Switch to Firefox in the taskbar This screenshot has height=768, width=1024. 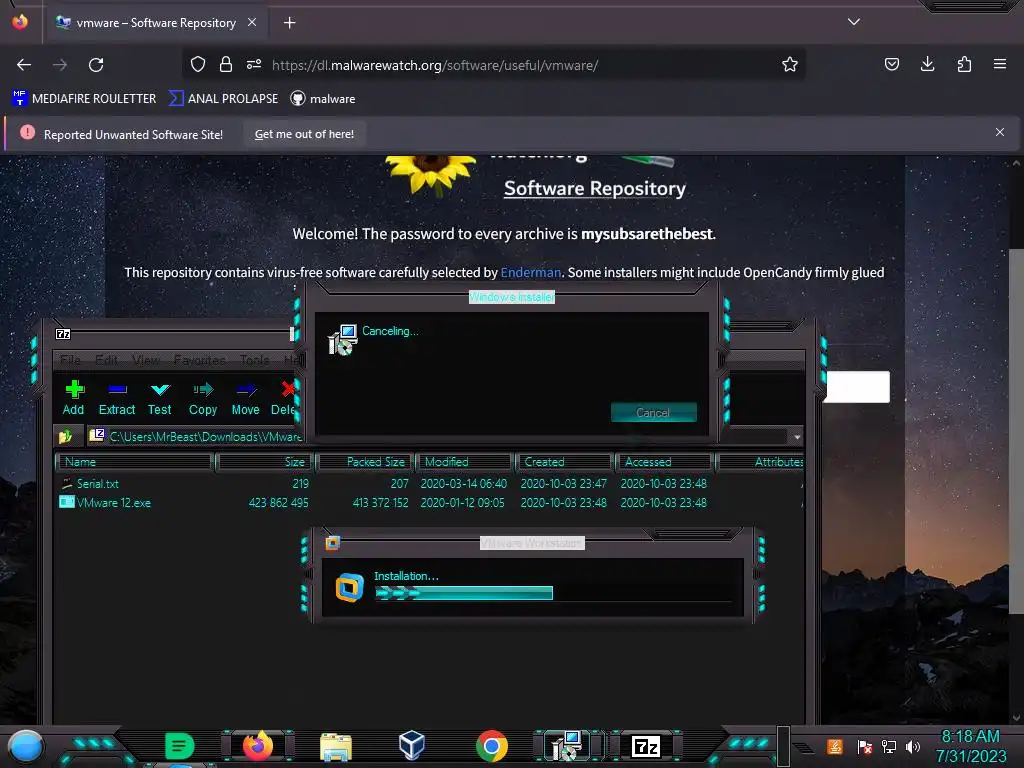click(257, 746)
